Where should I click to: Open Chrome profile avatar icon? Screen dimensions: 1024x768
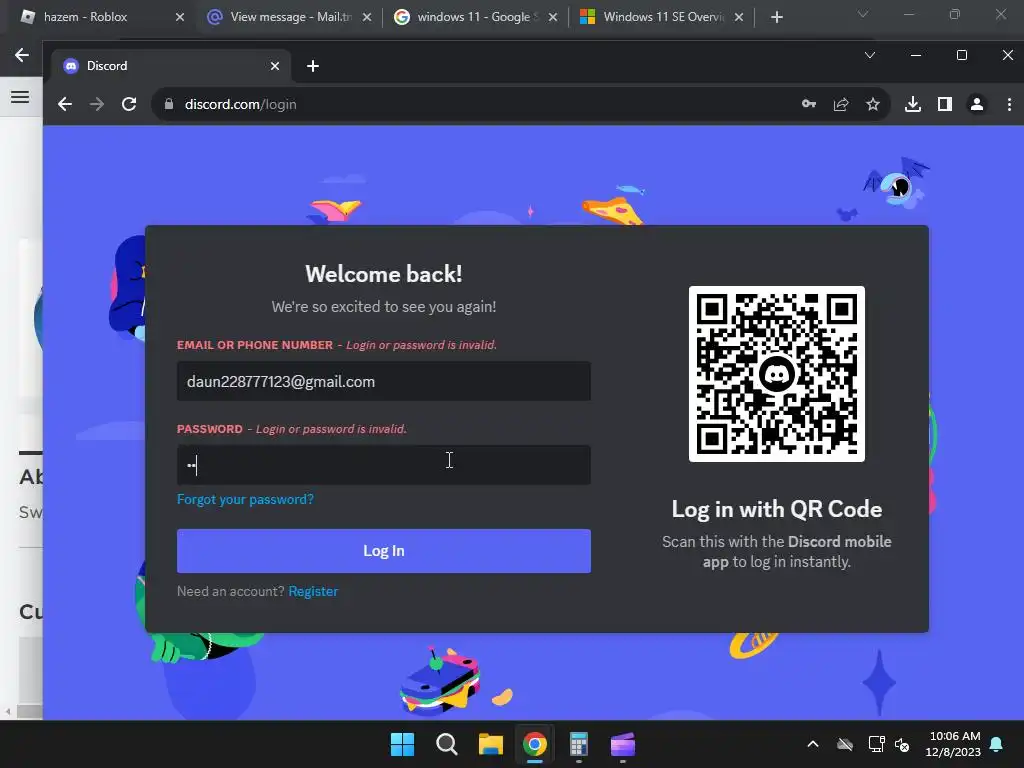coord(977,104)
